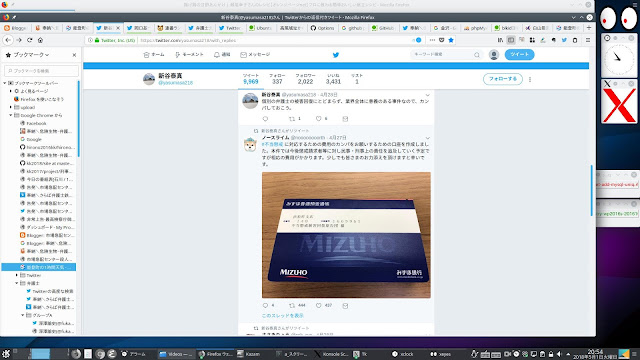Open Twitter Messages nav item

coord(255,55)
